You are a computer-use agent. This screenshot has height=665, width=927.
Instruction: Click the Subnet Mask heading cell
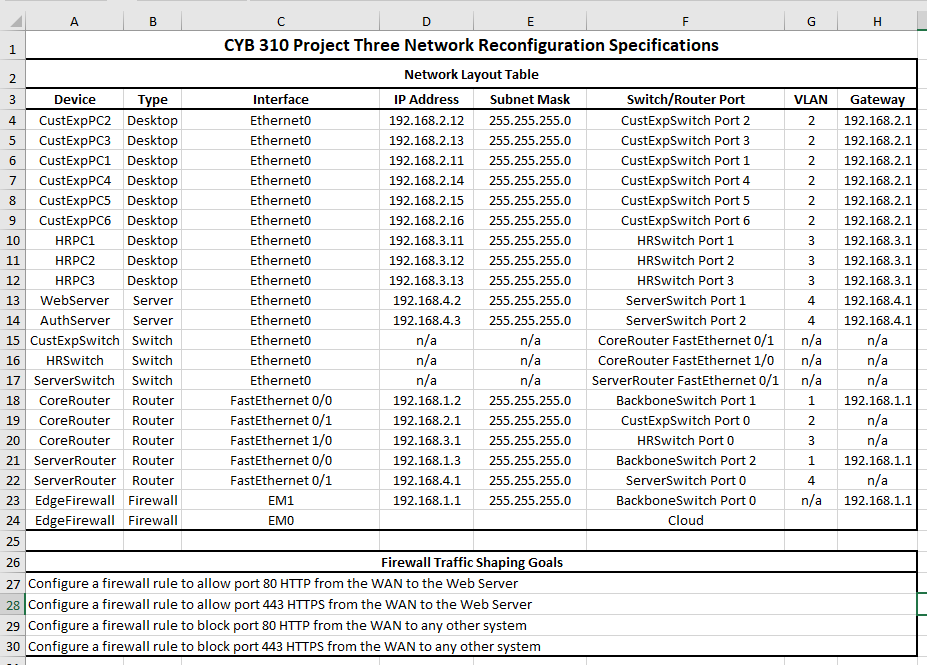click(530, 99)
